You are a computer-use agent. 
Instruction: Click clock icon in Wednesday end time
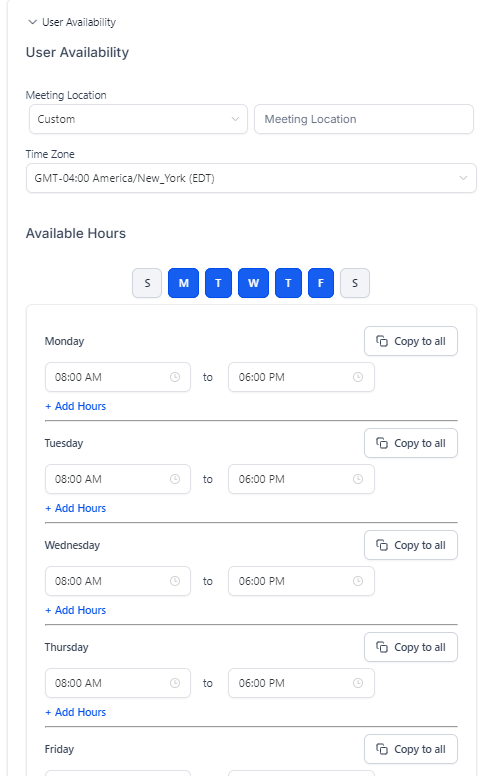click(358, 581)
